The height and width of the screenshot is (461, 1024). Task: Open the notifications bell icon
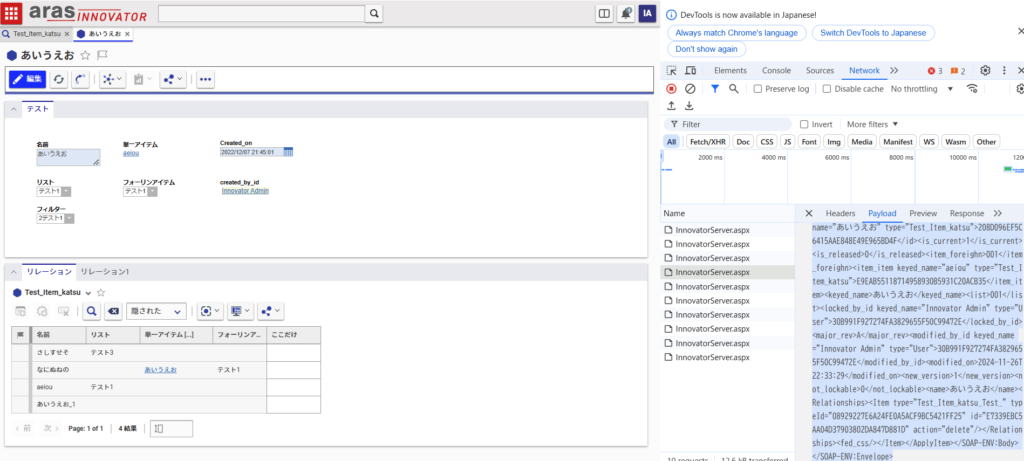(x=626, y=13)
